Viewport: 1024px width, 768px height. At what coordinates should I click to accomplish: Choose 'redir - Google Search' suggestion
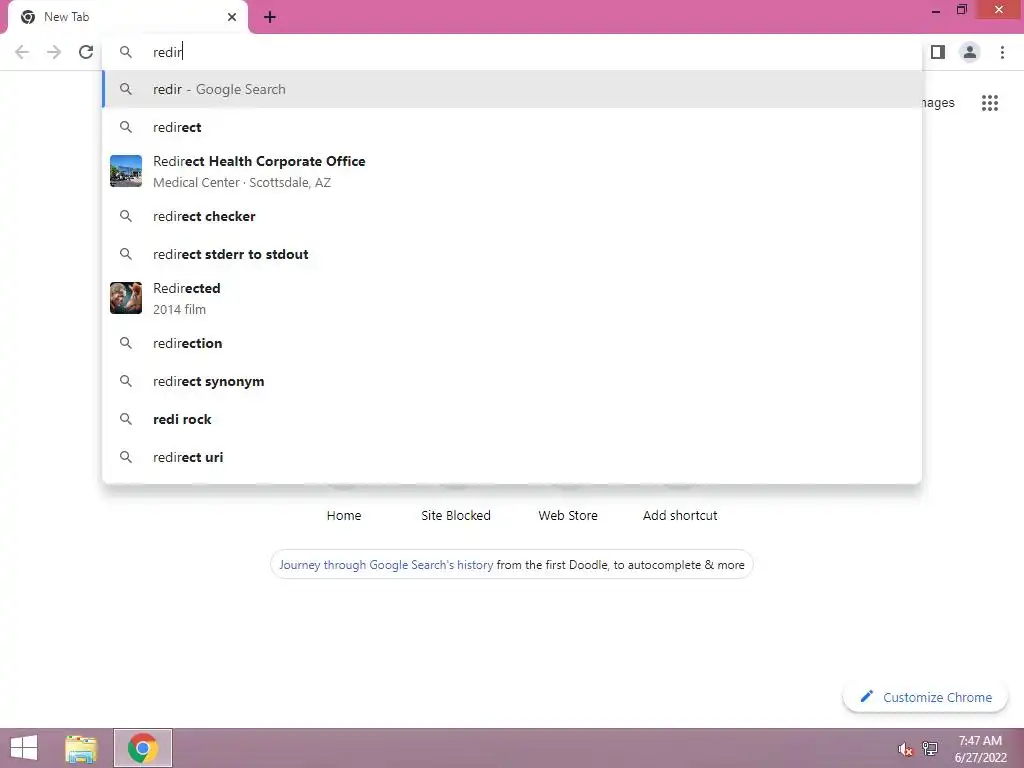click(512, 89)
